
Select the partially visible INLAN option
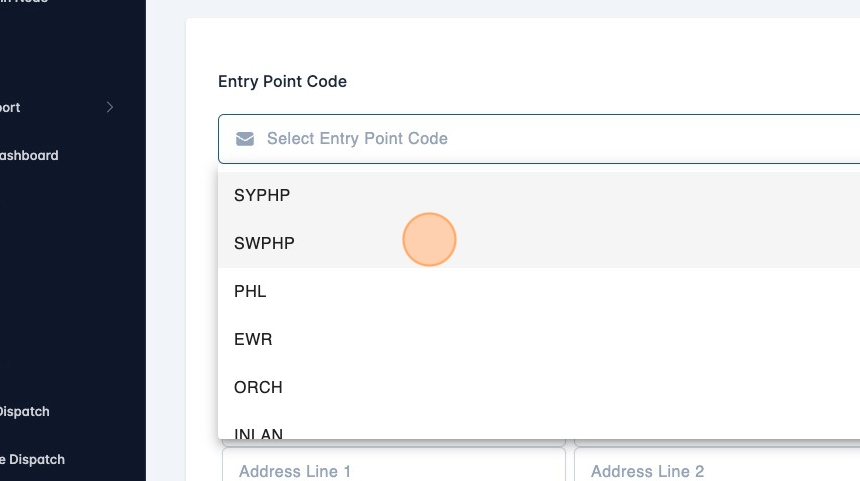tap(258, 433)
